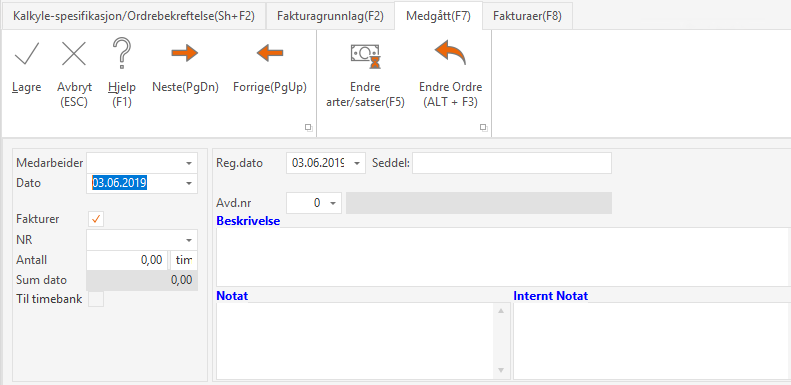Viewport: 791px width, 385px height.
Task: Click Notat scrollbar down arrow
Action: pos(501,371)
